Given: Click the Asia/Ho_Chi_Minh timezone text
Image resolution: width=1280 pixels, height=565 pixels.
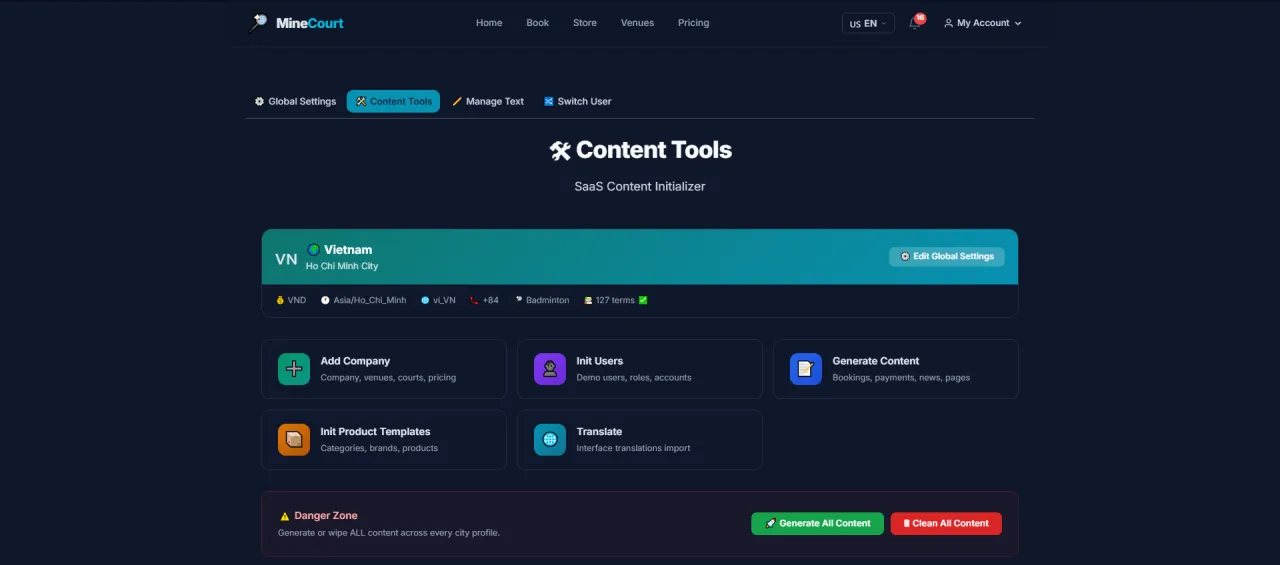Looking at the screenshot, I should [370, 300].
